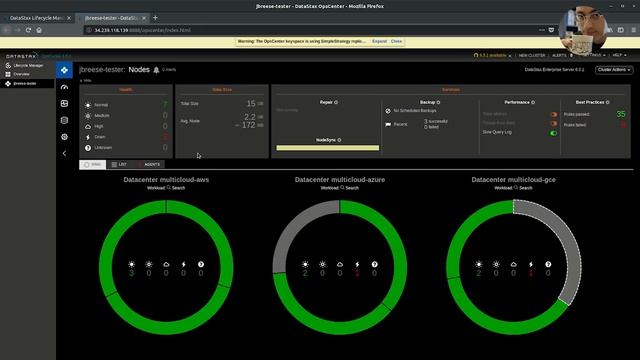Close the jbreese-tester browser tab
The image size is (640, 360).
[x=144, y=18]
